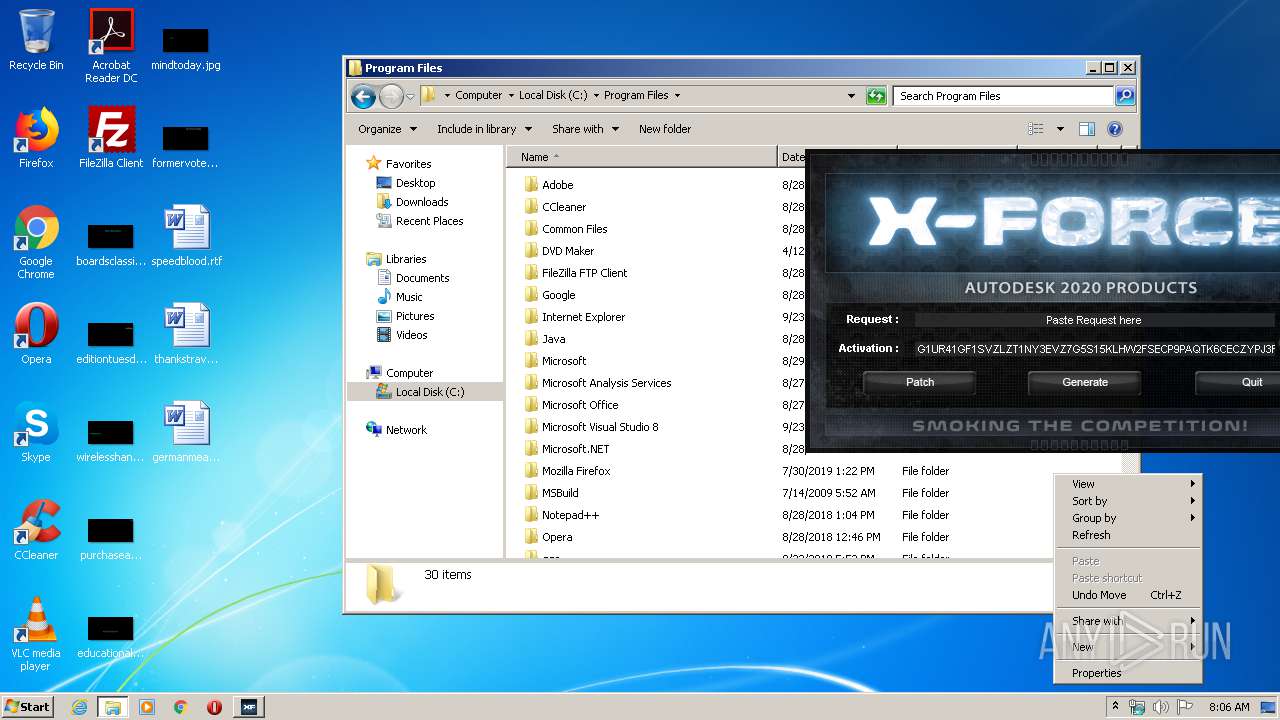Switch to Chrome on the taskbar
Image resolution: width=1280 pixels, height=720 pixels.
[x=181, y=707]
